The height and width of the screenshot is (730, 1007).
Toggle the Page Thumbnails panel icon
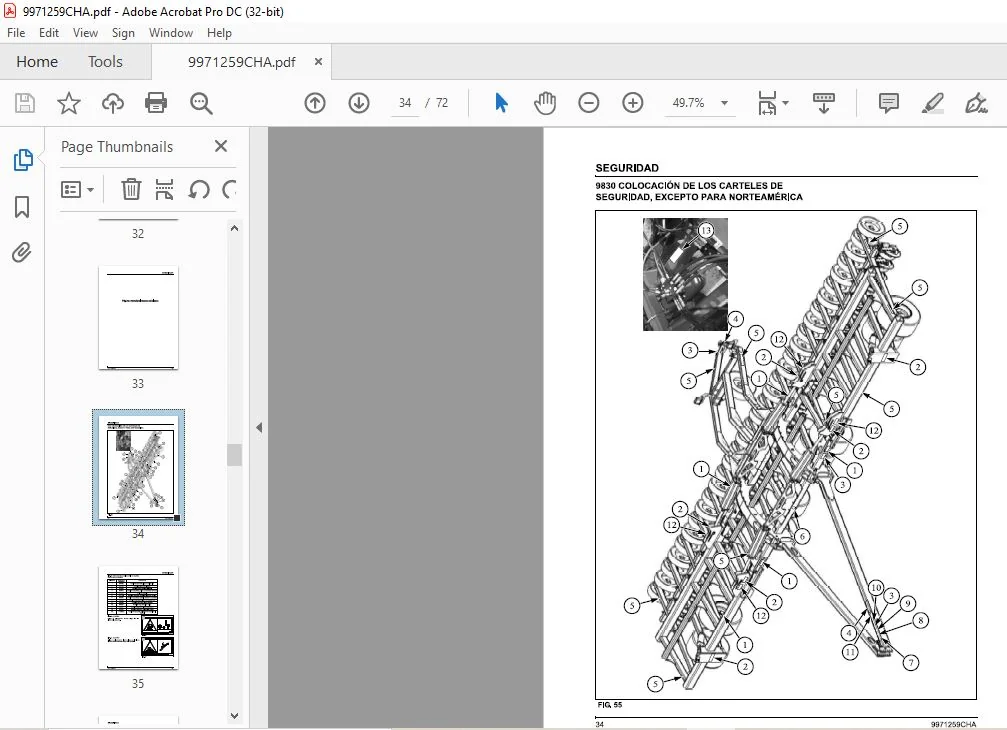click(x=23, y=159)
